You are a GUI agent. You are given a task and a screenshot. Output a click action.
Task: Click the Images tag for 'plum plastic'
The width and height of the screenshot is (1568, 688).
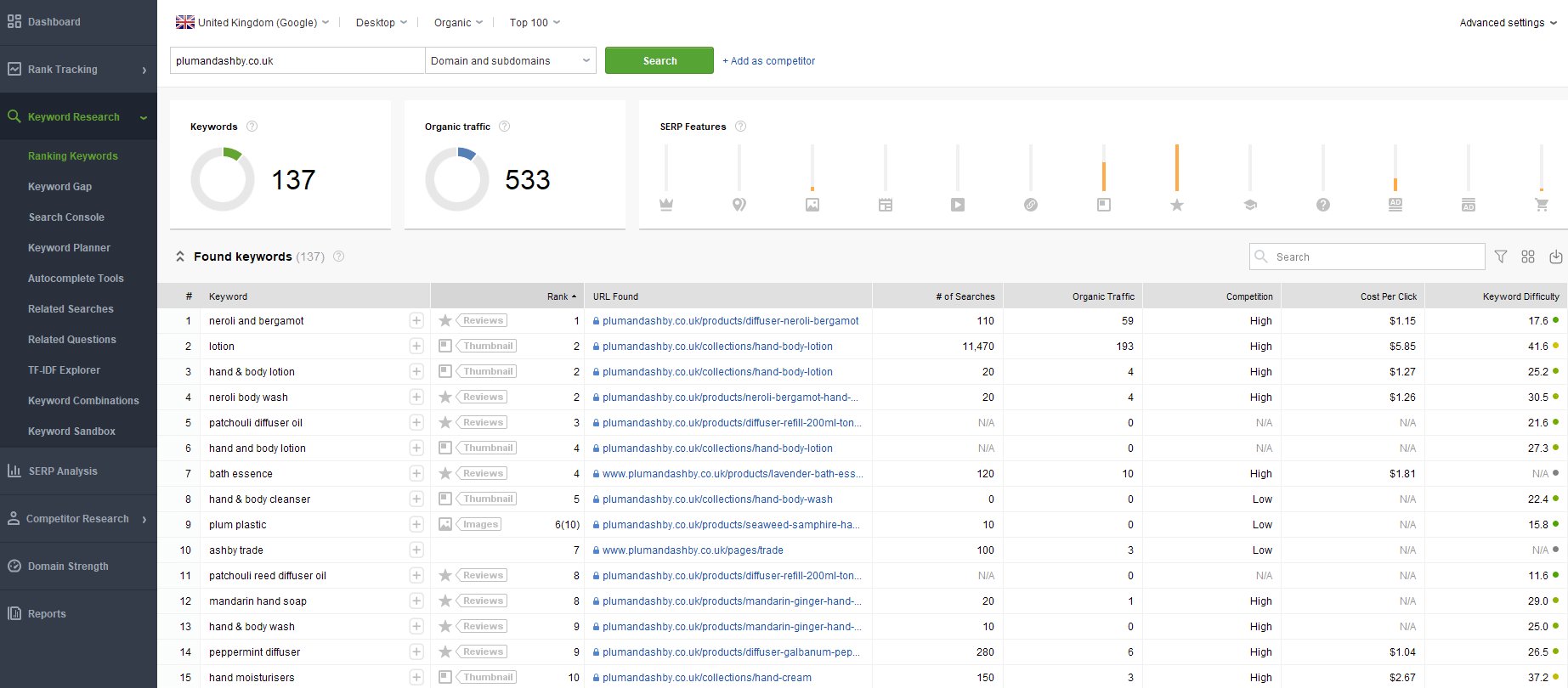pos(480,524)
